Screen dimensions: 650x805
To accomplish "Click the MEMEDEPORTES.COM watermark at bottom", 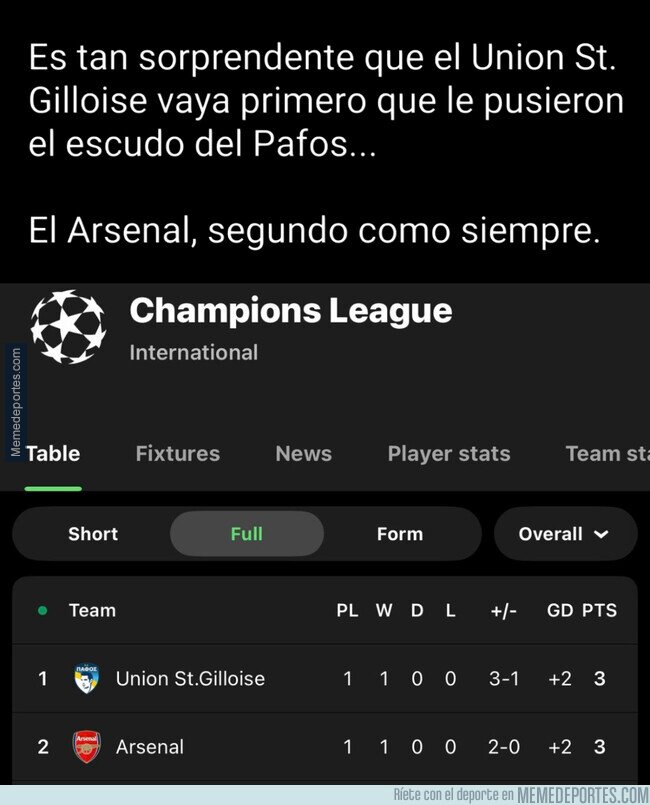I will point(583,795).
